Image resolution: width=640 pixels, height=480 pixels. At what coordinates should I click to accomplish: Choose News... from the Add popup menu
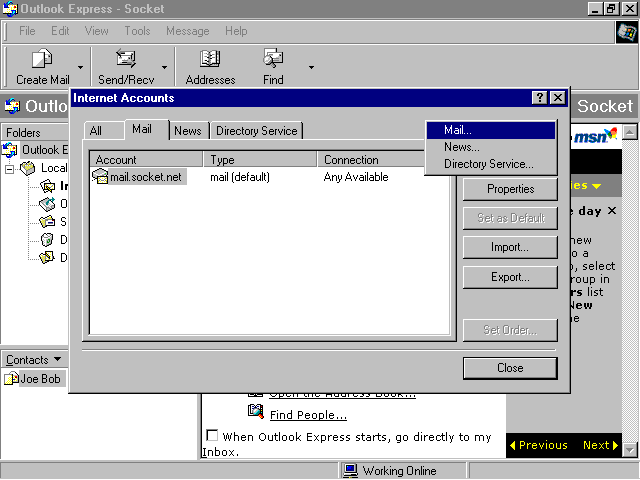pos(491,147)
